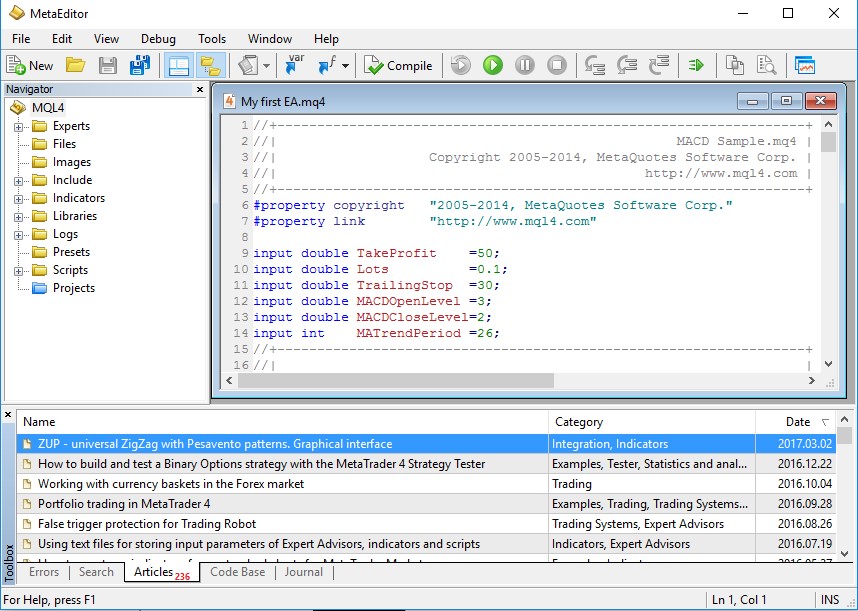
Task: Click the New file button
Action: (x=30, y=66)
